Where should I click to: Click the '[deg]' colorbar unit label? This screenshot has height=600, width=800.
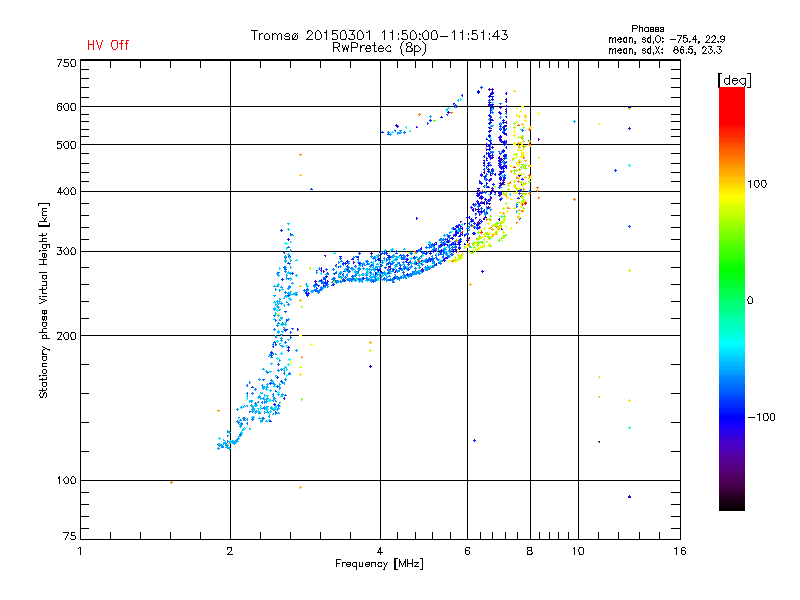734,81
